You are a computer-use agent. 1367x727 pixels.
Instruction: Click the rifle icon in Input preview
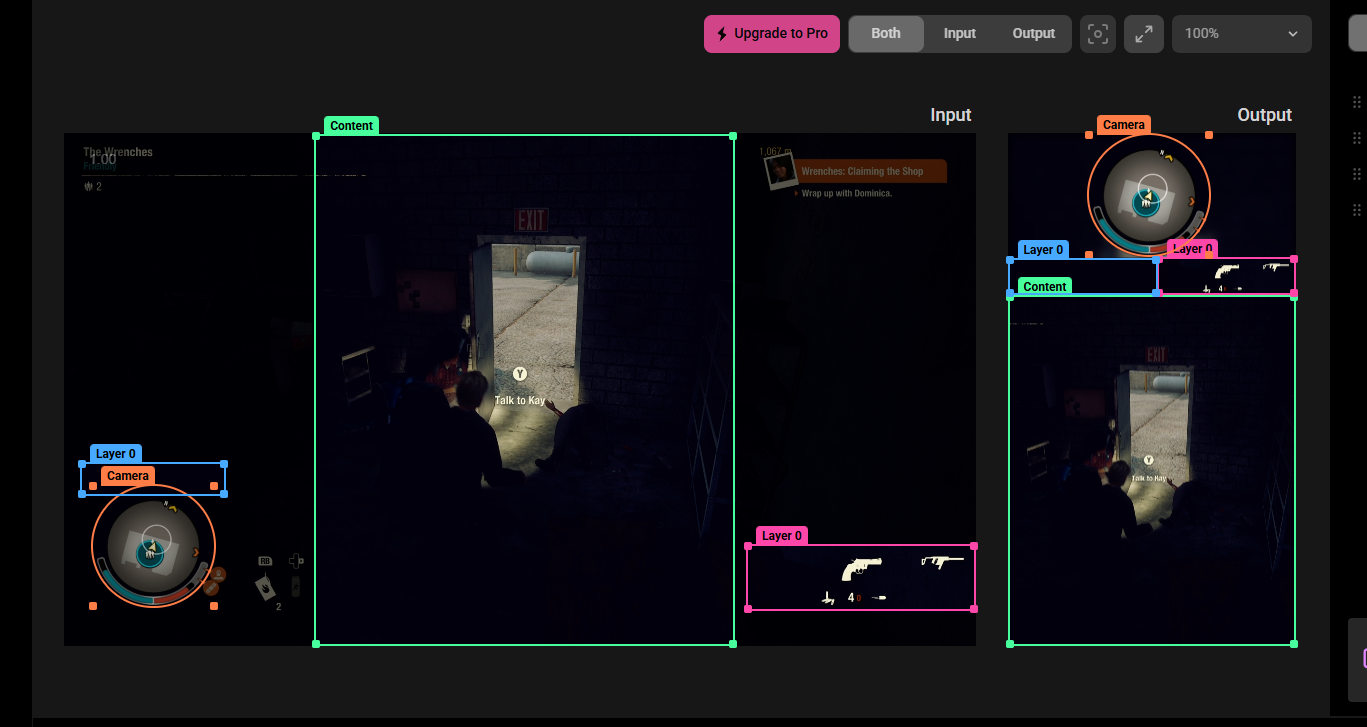tap(941, 562)
